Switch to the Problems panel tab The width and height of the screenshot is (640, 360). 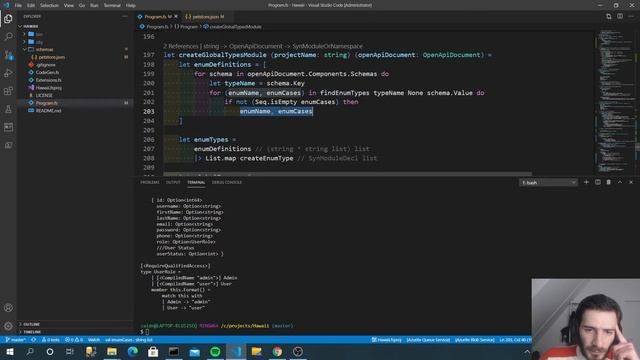click(150, 182)
